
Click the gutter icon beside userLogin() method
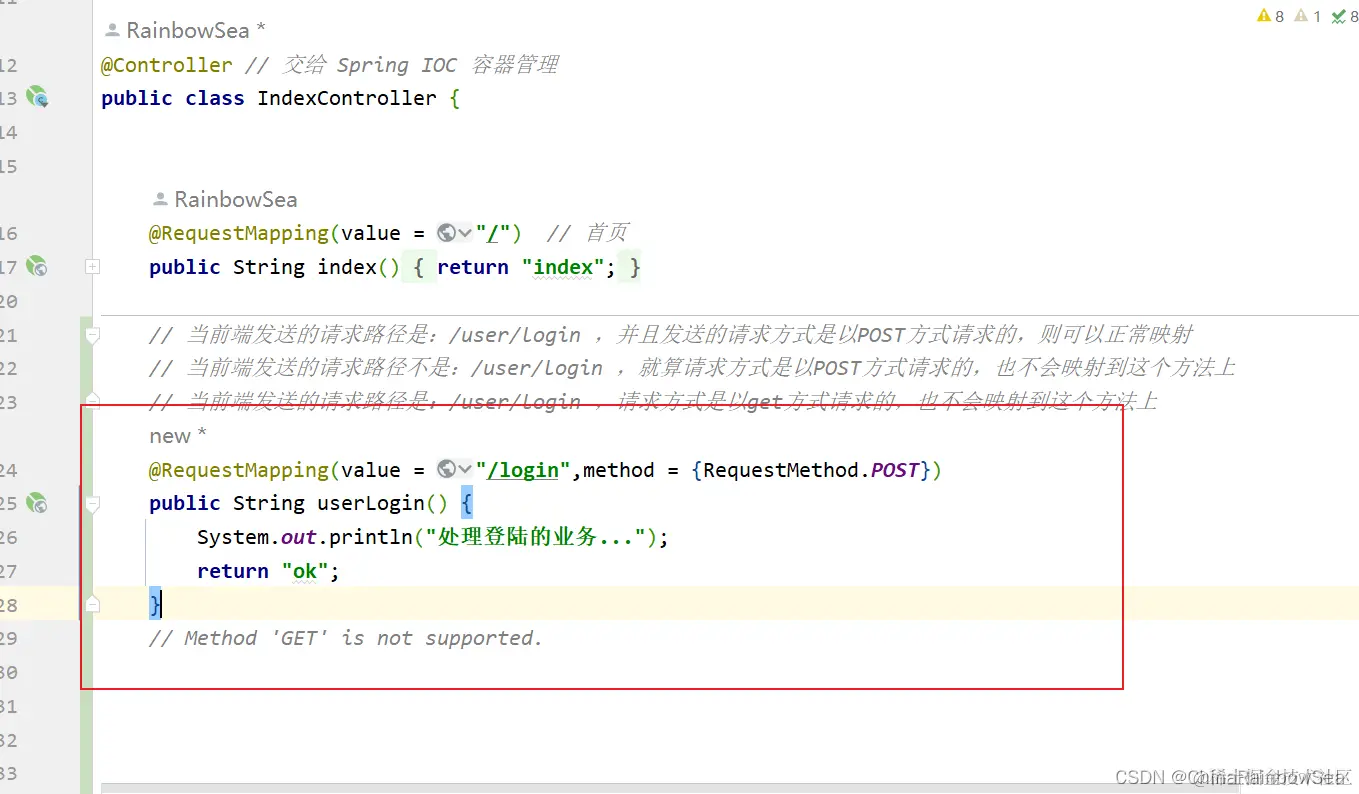[x=37, y=502]
